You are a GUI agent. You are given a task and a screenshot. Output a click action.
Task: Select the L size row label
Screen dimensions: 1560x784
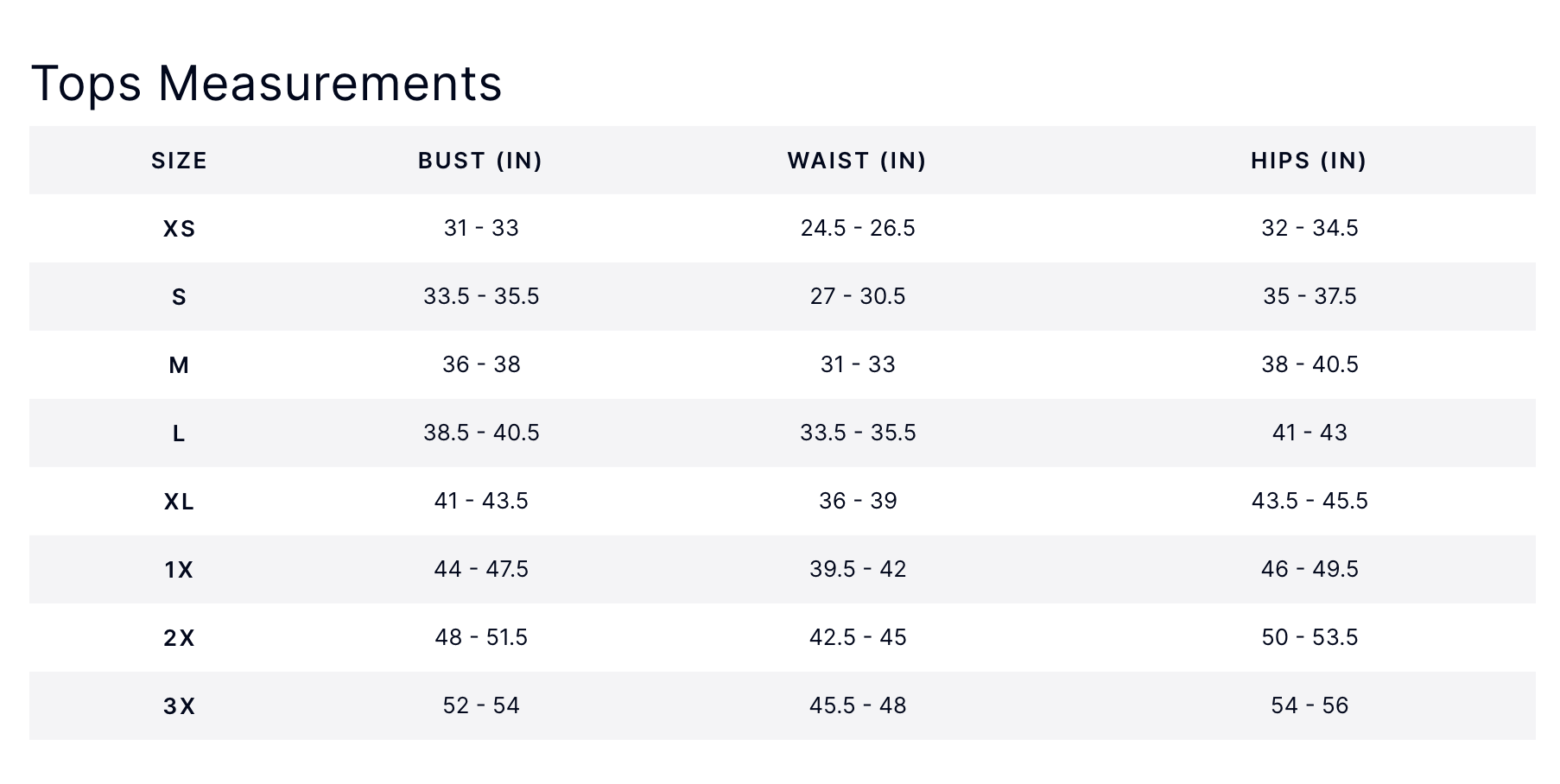179,433
